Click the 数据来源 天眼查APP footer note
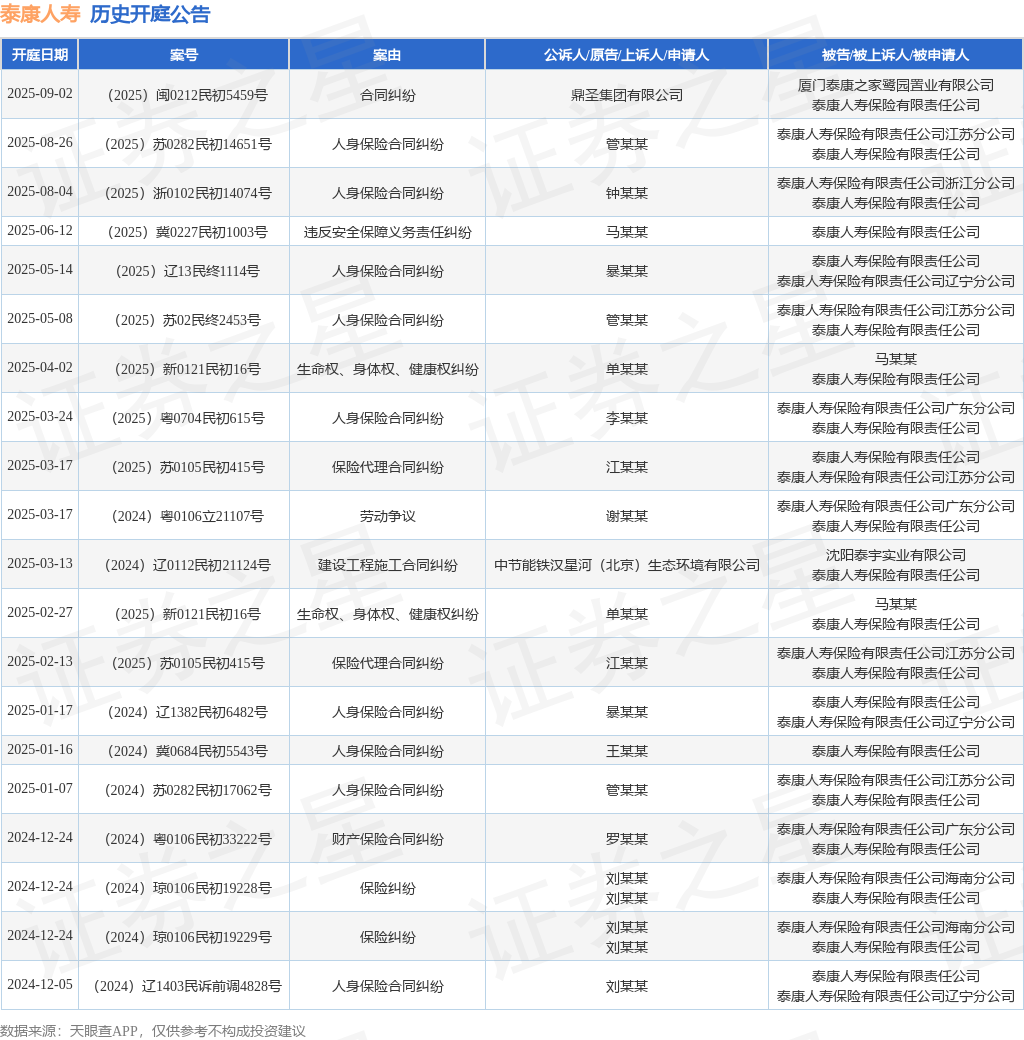The image size is (1024, 1040). [x=153, y=1031]
